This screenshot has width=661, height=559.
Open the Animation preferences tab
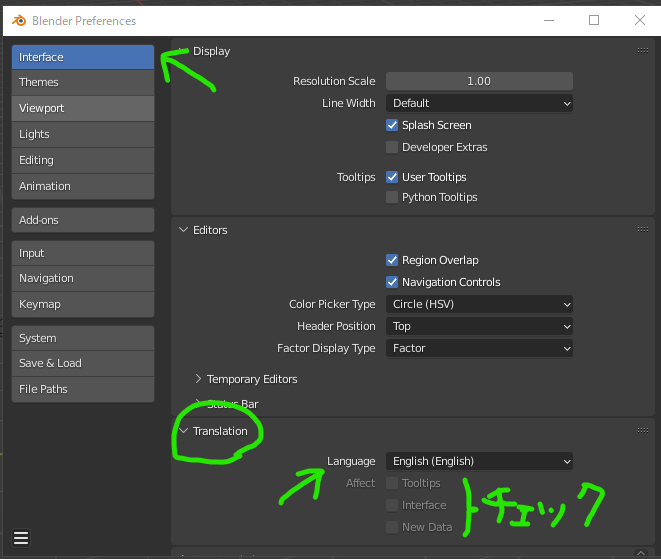click(83, 186)
